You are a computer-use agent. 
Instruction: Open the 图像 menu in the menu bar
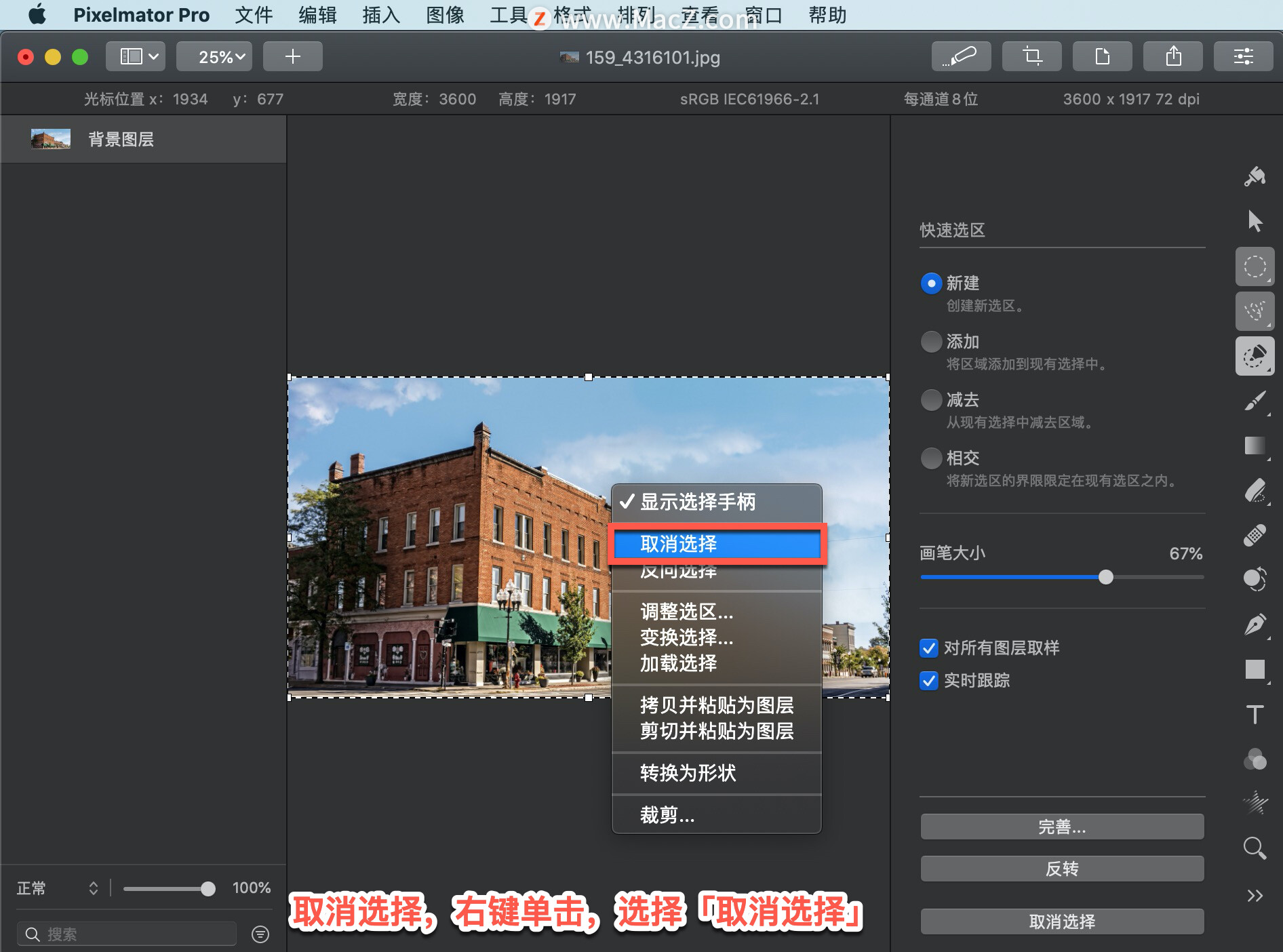[444, 15]
